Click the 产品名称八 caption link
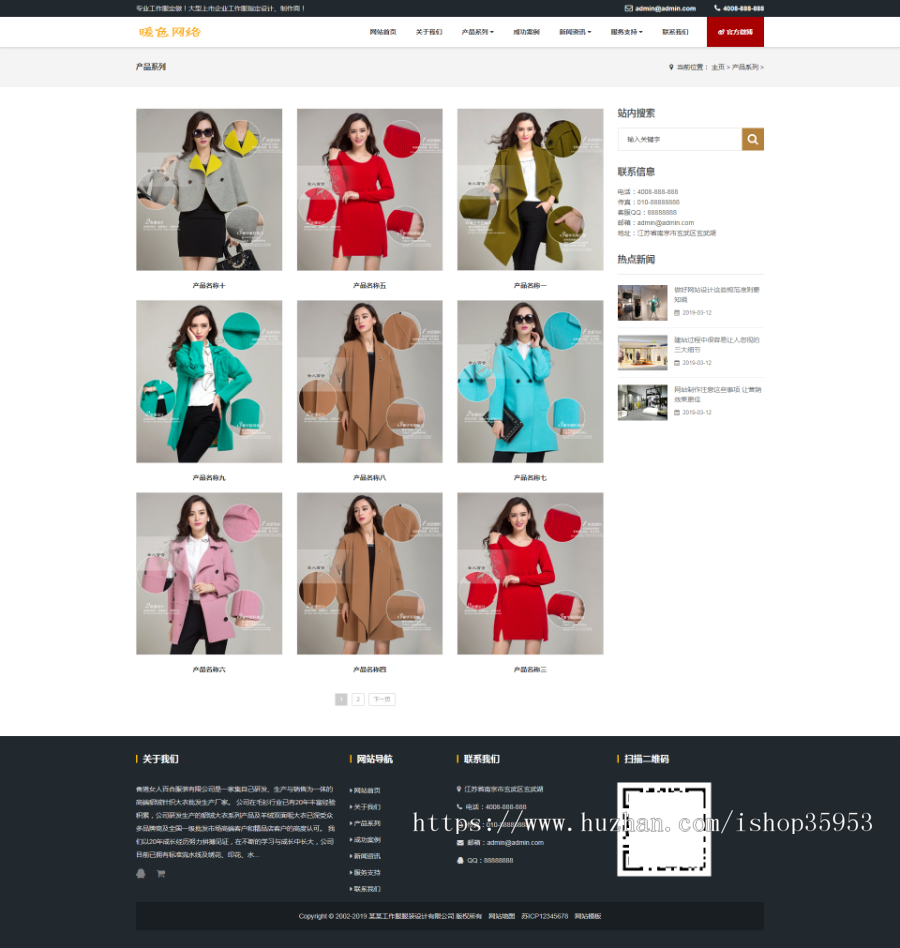The width and height of the screenshot is (900, 948). tap(369, 478)
